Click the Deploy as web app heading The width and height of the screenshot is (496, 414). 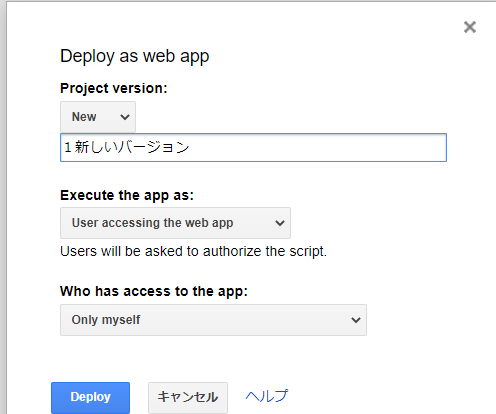point(135,56)
